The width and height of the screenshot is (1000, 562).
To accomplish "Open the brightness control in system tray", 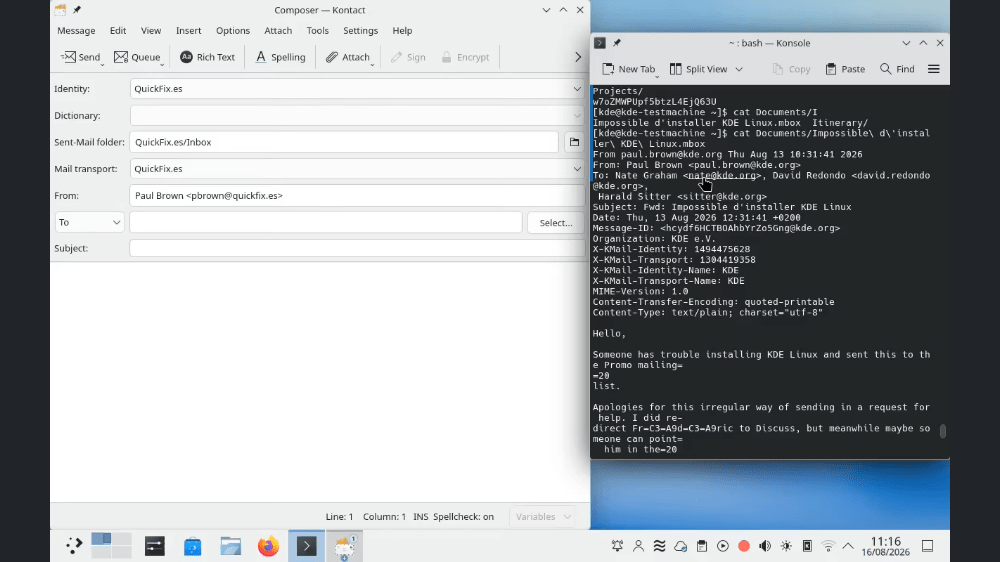I will [x=786, y=546].
